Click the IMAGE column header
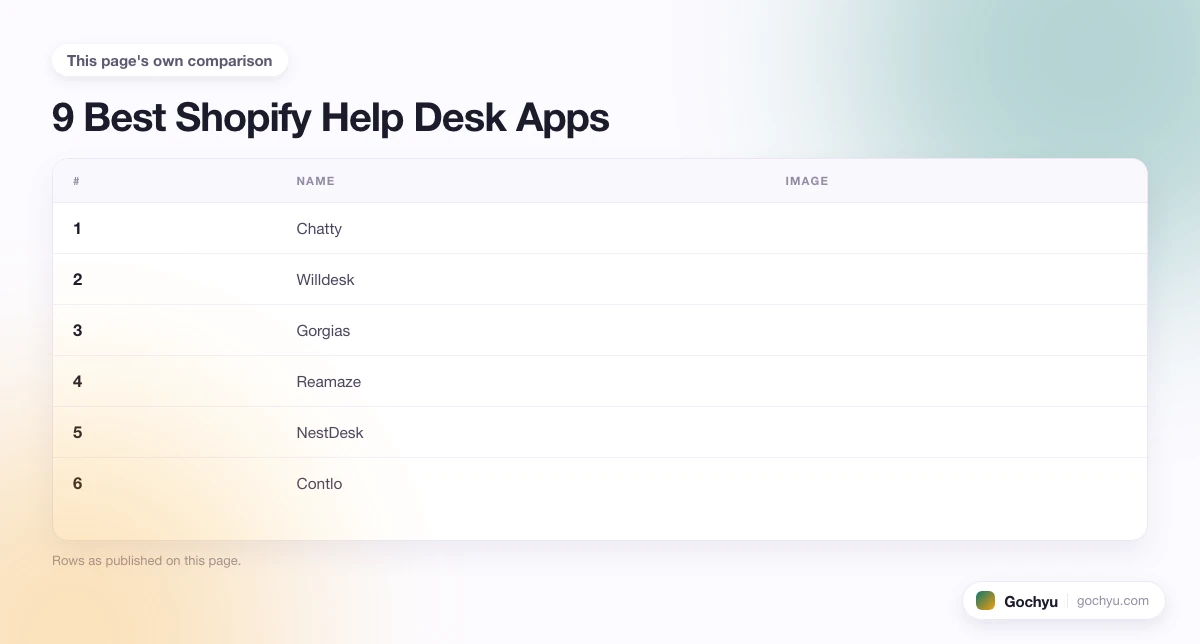Image resolution: width=1200 pixels, height=644 pixels. [x=807, y=181]
